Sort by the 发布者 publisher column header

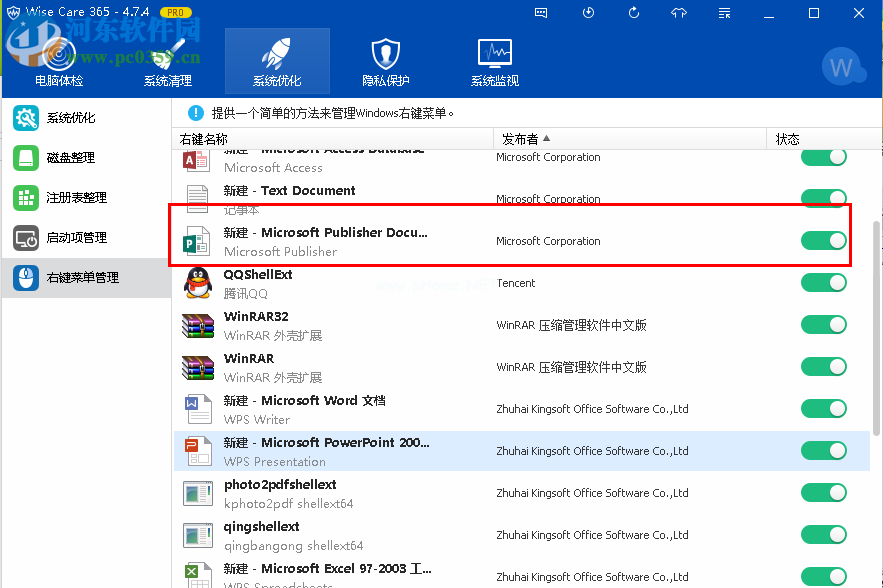click(527, 139)
